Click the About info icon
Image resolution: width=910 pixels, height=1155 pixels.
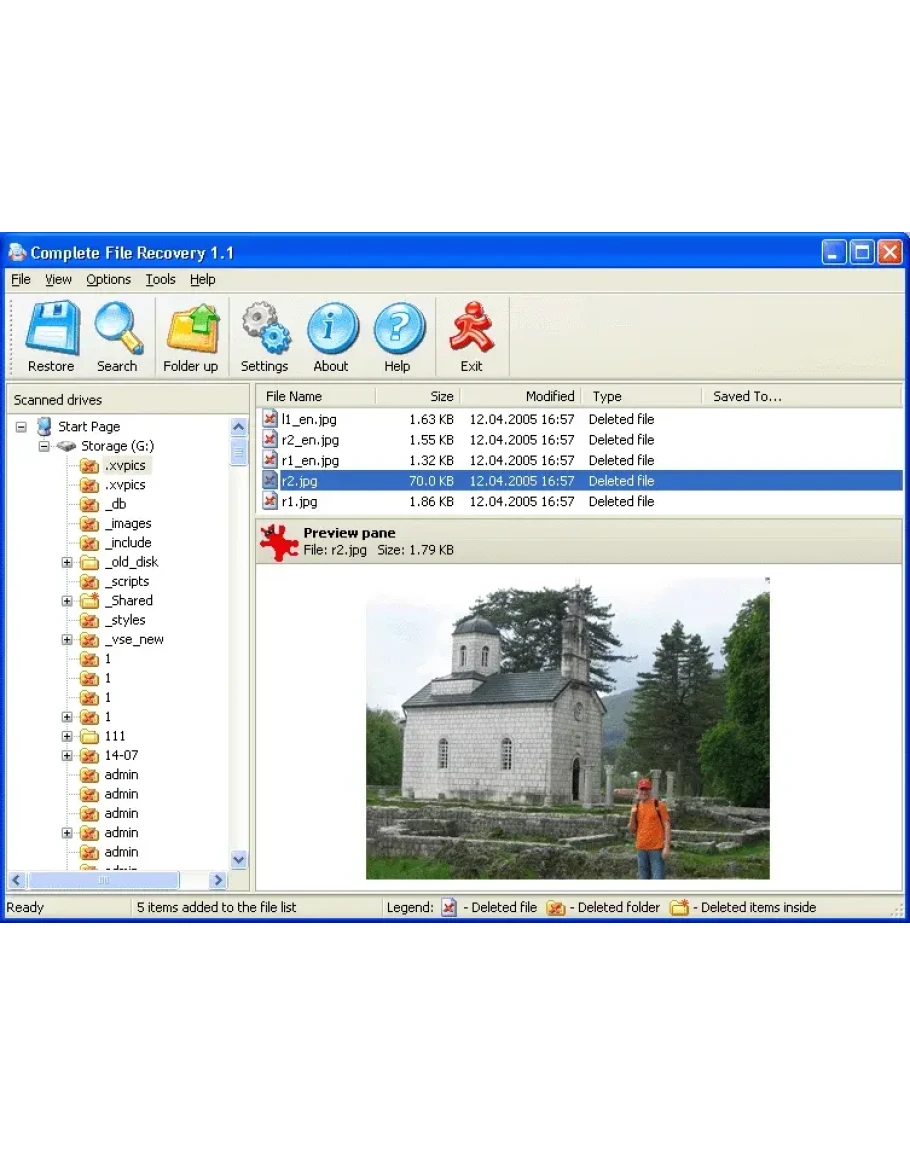[x=331, y=328]
